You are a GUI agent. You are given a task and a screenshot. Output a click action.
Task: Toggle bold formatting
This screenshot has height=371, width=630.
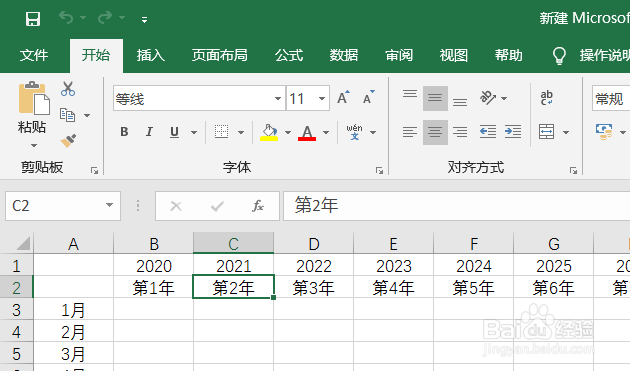[125, 132]
